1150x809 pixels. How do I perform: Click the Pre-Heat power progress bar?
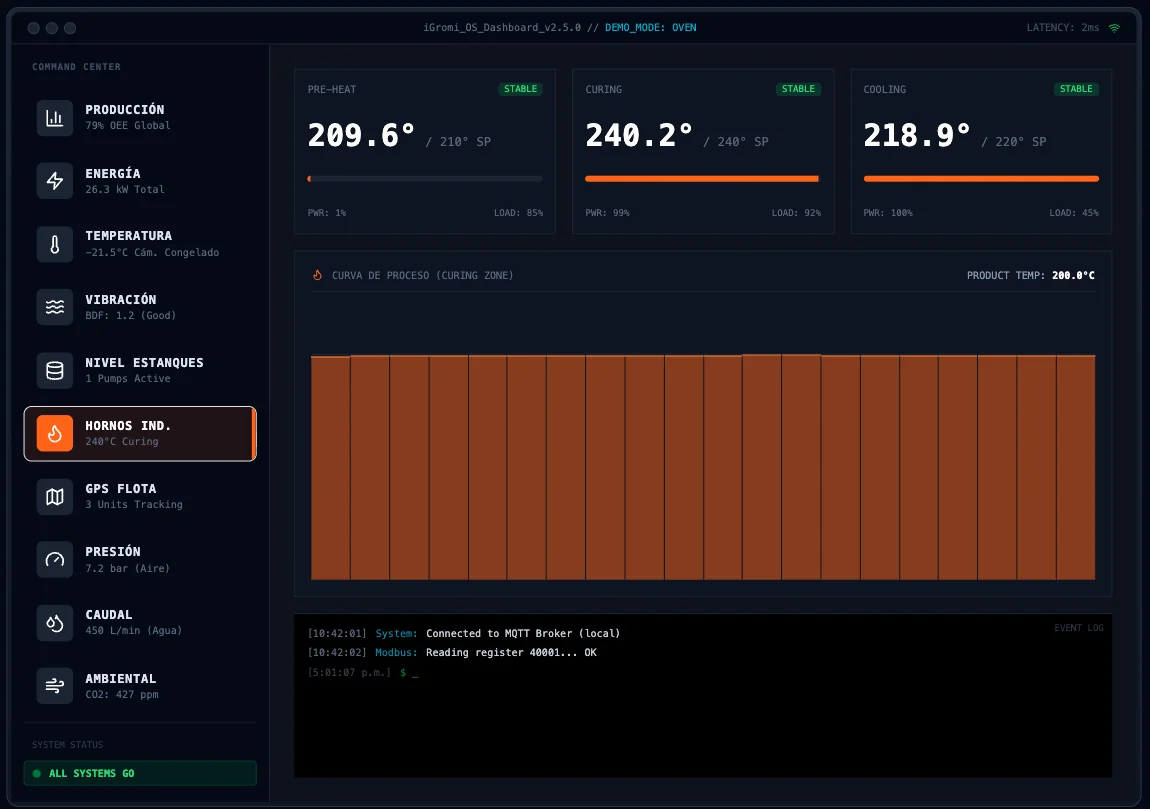[425, 178]
